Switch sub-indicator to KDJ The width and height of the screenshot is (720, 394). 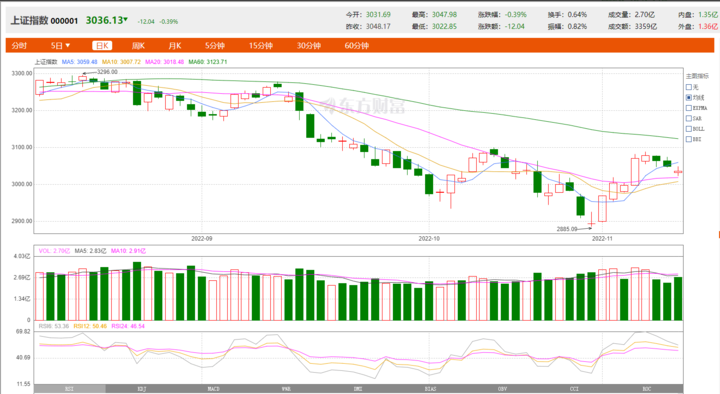[x=141, y=389]
